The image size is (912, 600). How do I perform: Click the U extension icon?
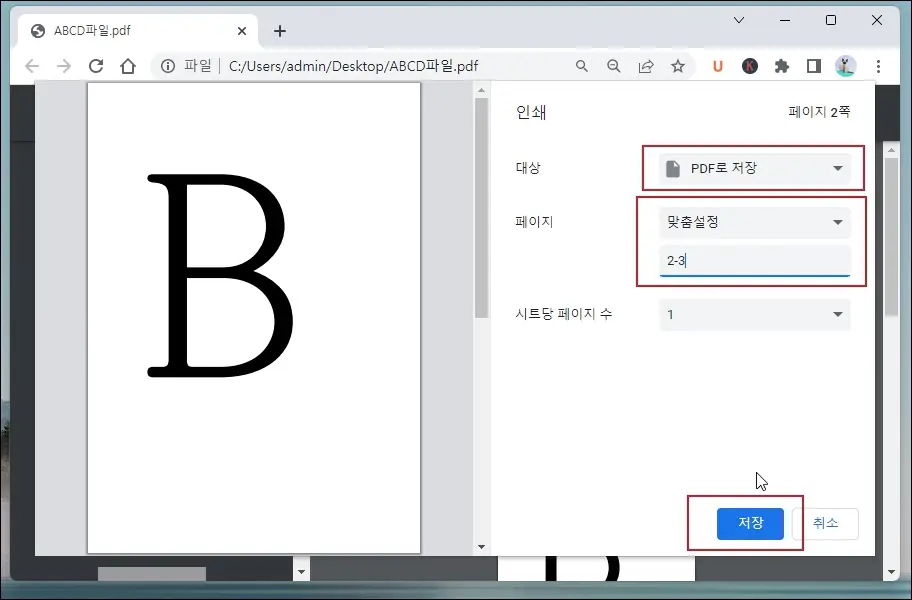coord(717,66)
